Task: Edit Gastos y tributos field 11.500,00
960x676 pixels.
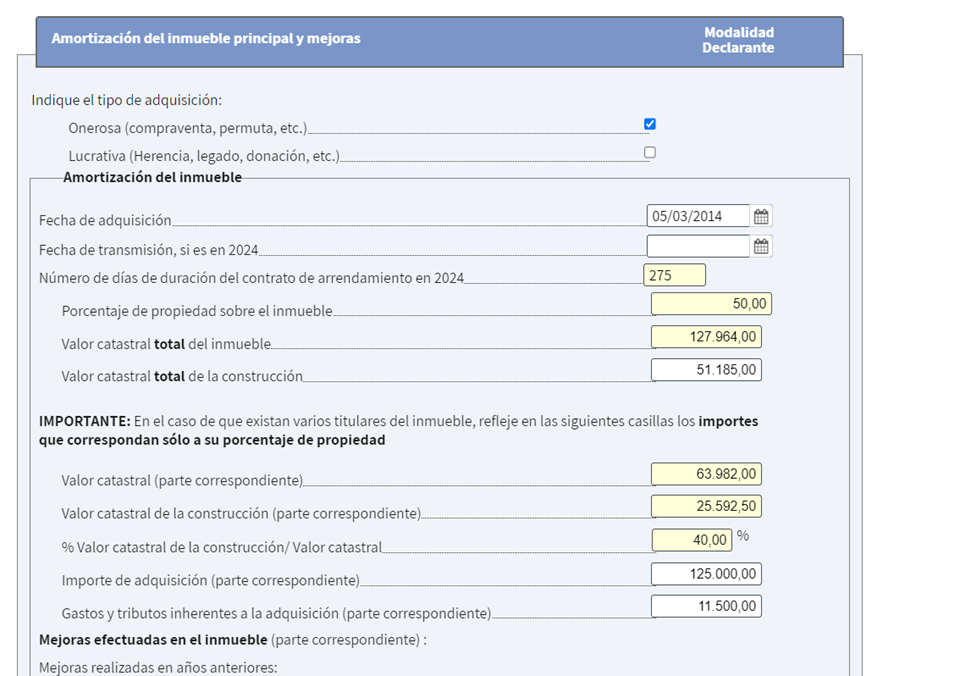Action: point(707,606)
